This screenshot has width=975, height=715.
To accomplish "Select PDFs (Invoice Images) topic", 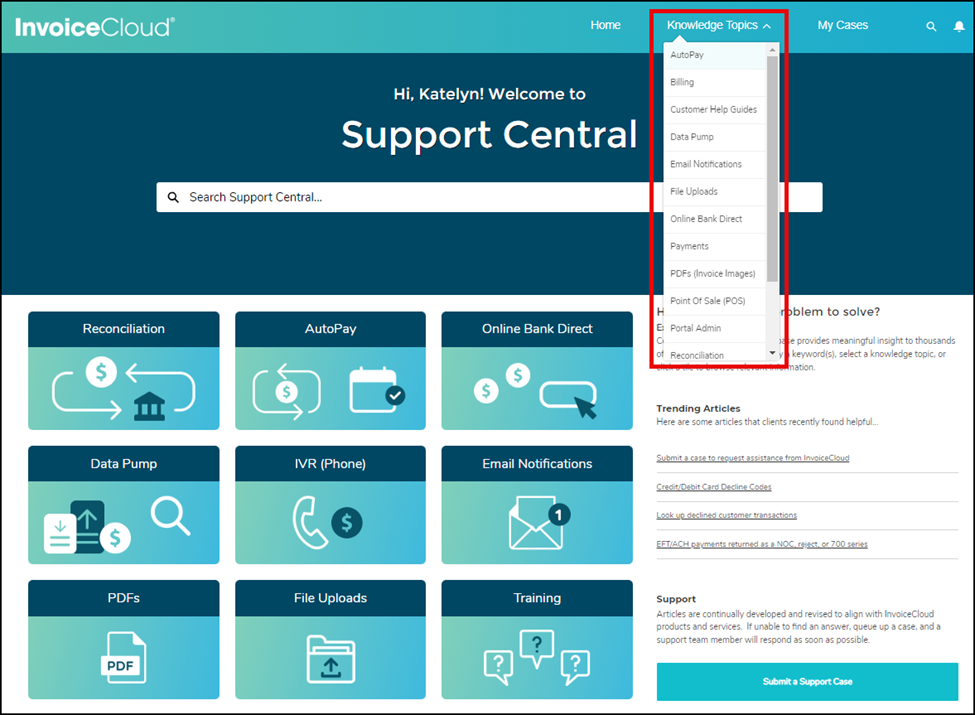I will pyautogui.click(x=715, y=274).
